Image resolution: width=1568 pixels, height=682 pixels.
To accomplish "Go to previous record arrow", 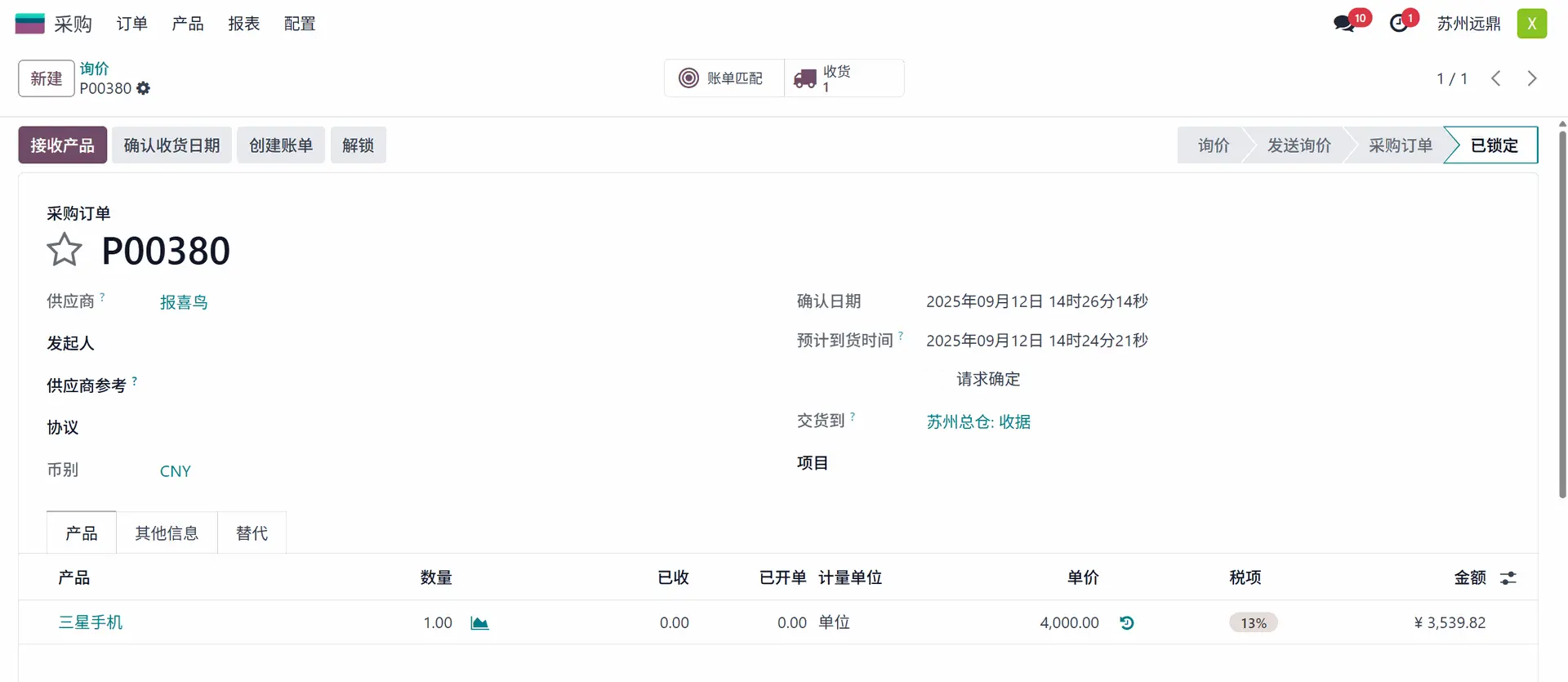I will [x=1496, y=78].
